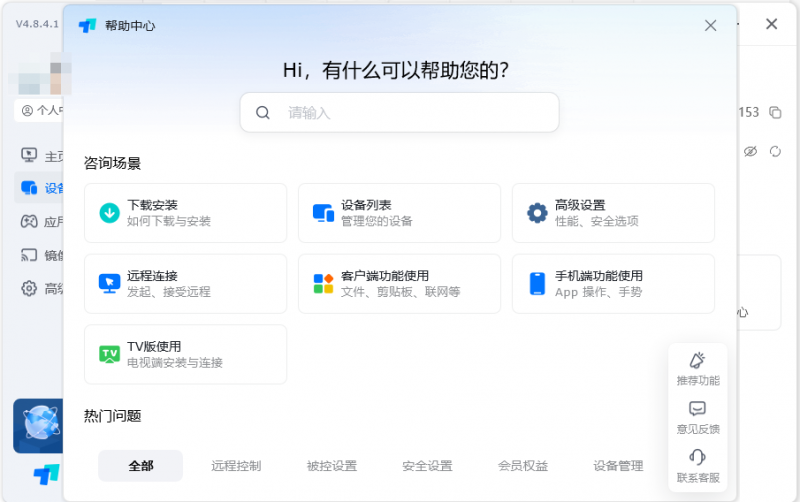Screen dimensions: 800x502
Task: Switch to the 设备管理 tab
Action: click(x=618, y=466)
